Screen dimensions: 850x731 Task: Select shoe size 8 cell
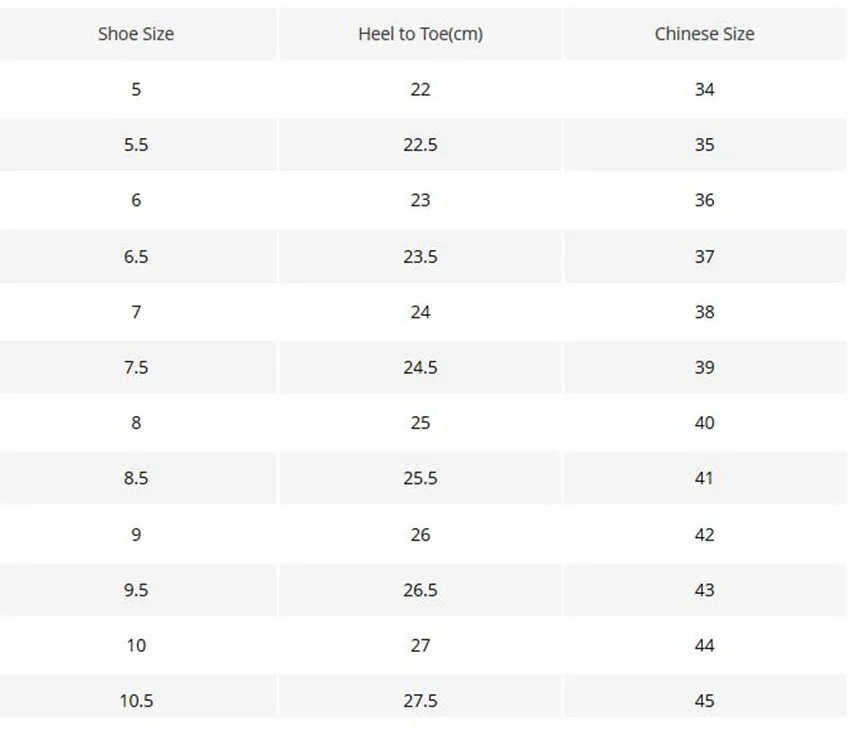(136, 422)
